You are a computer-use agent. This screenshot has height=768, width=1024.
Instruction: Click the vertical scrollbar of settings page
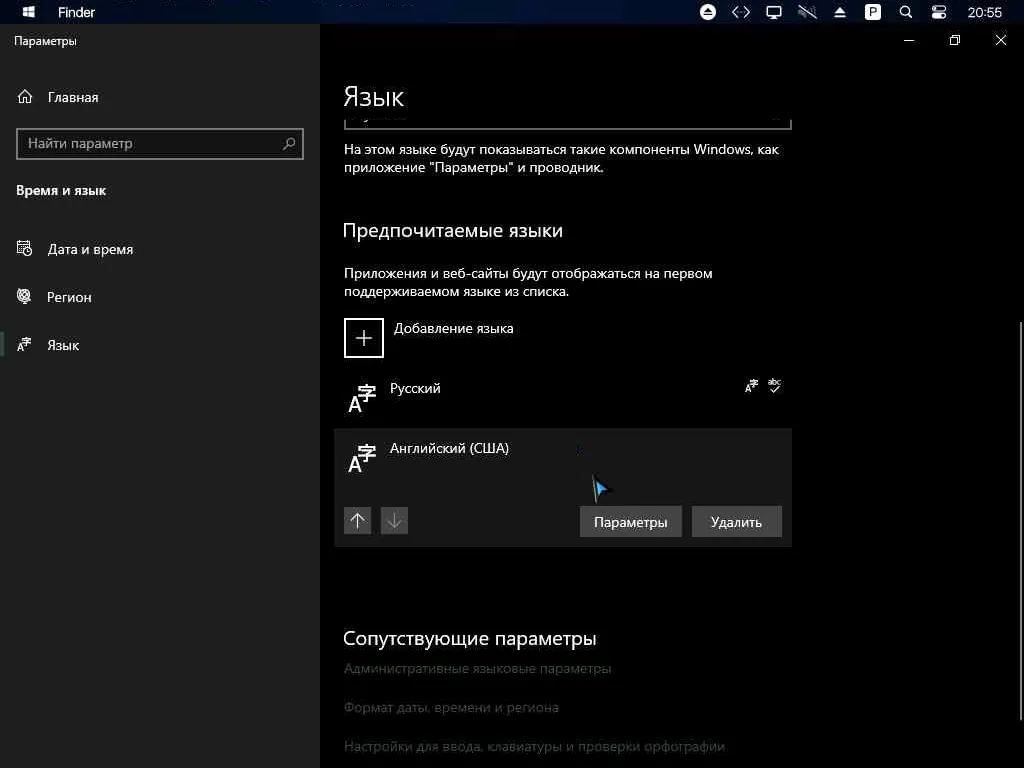pyautogui.click(x=1020, y=522)
